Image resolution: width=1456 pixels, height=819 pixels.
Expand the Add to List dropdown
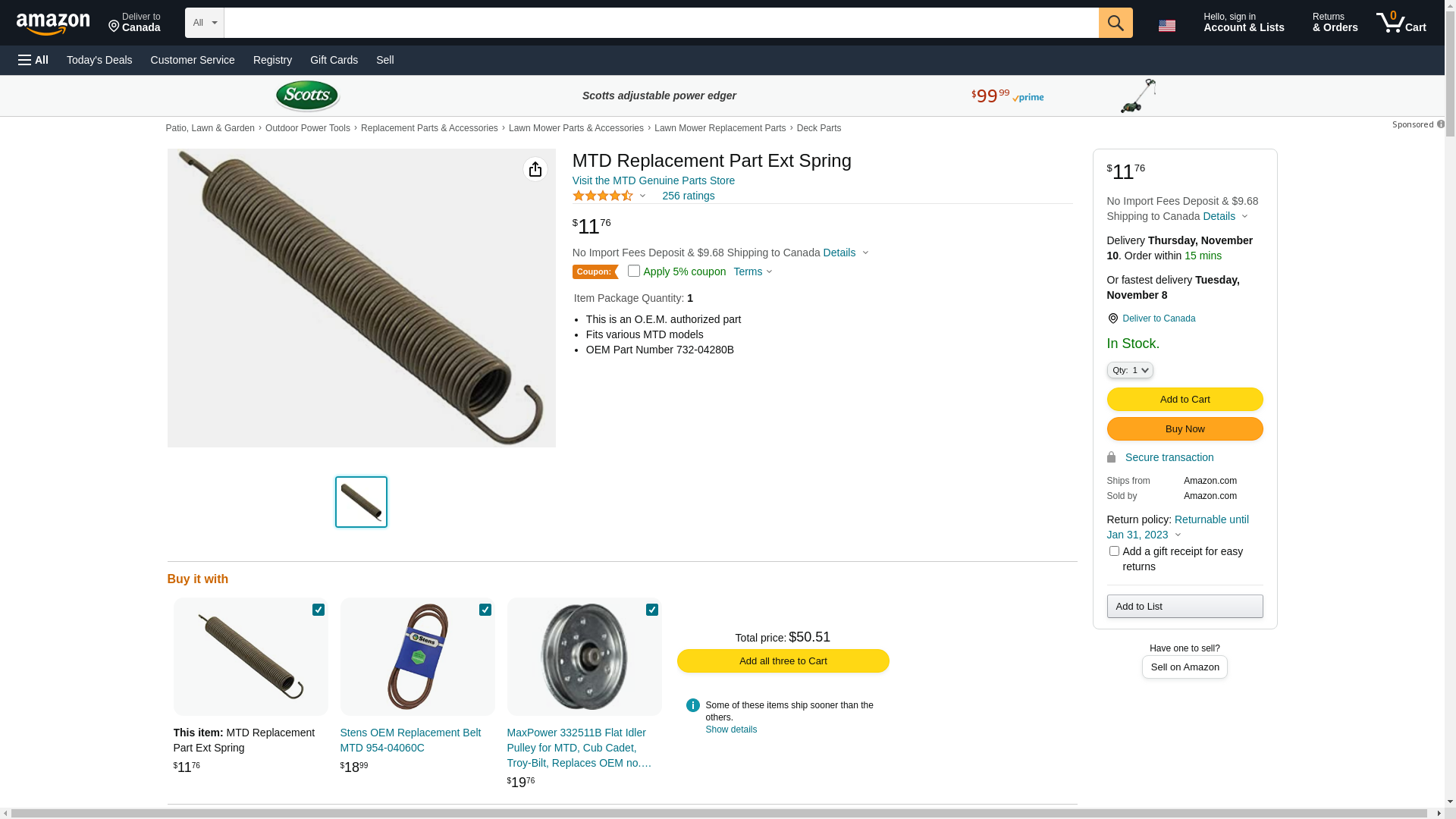(1184, 606)
